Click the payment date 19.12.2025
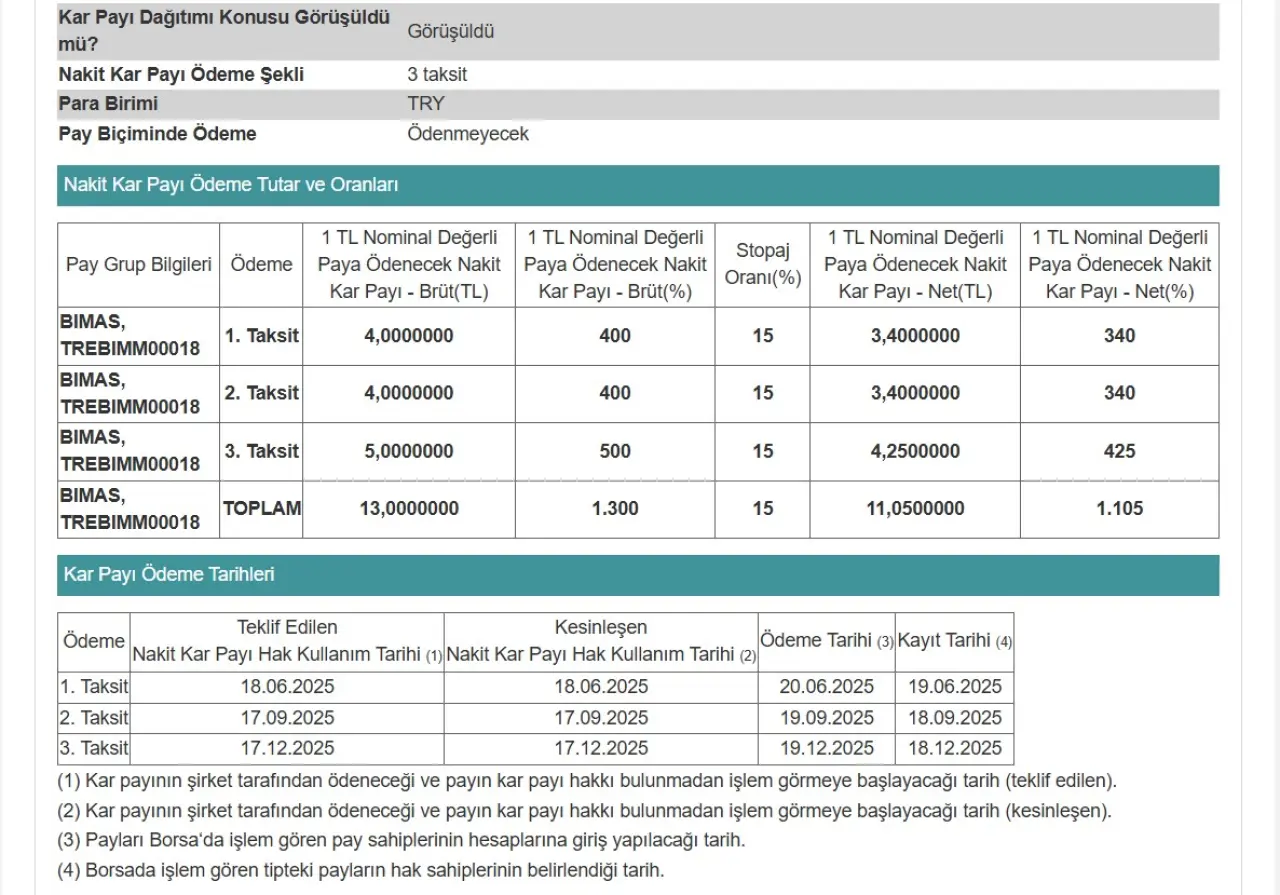Image resolution: width=1280 pixels, height=895 pixels. pos(827,748)
